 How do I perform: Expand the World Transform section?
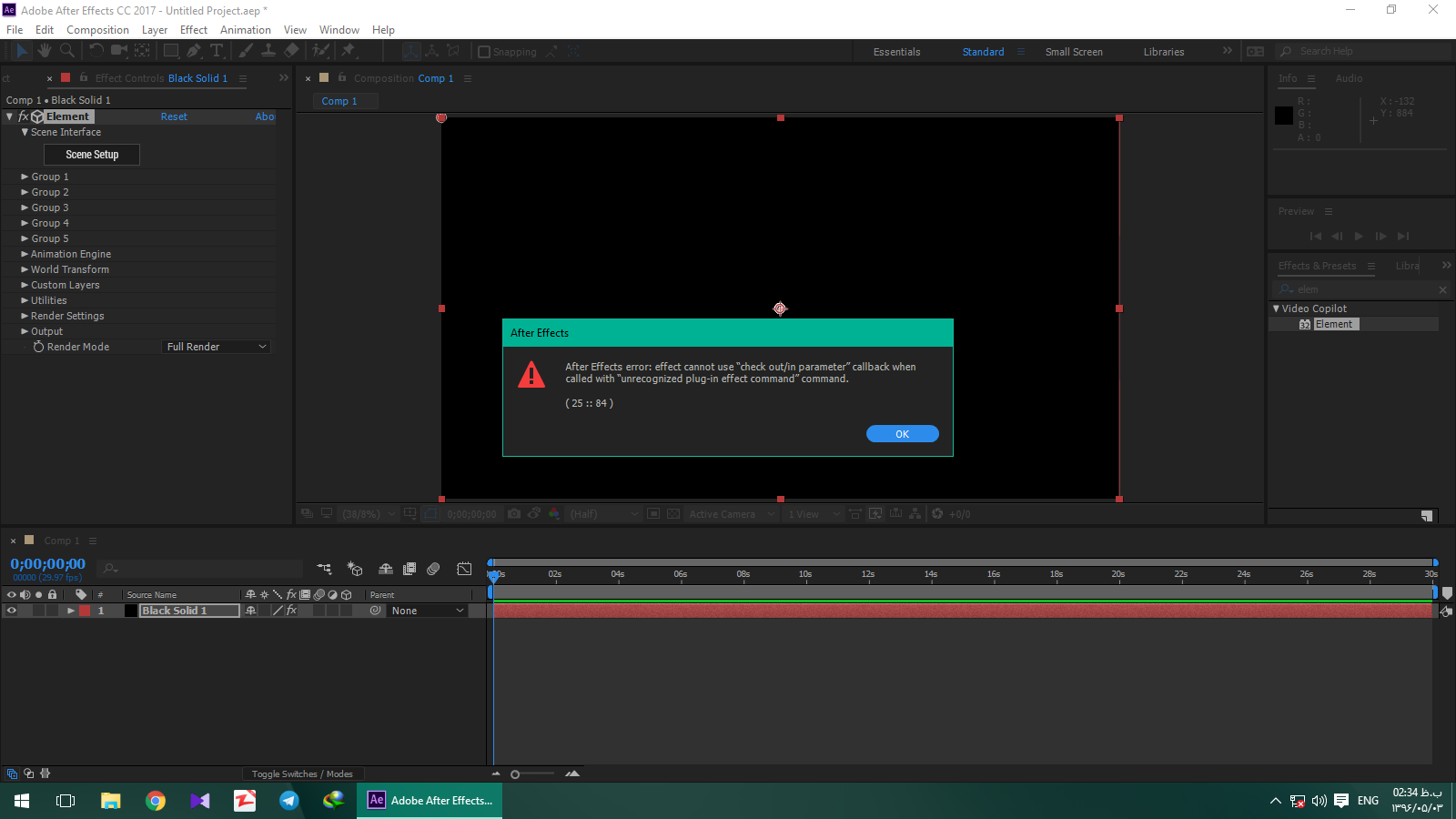click(25, 269)
